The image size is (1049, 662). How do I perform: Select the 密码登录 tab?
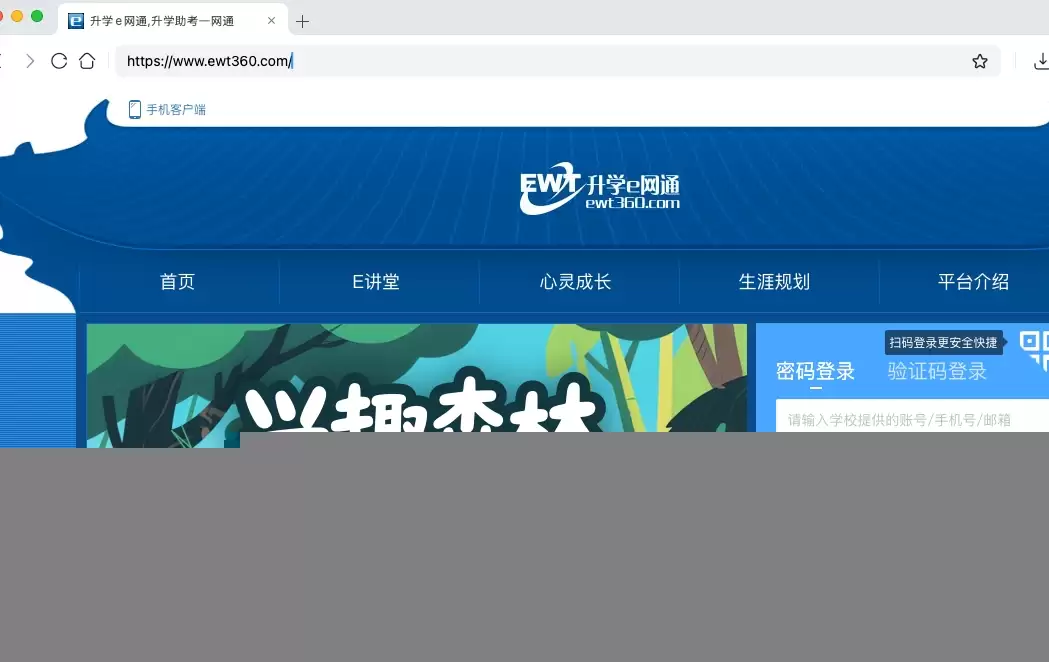pyautogui.click(x=816, y=371)
